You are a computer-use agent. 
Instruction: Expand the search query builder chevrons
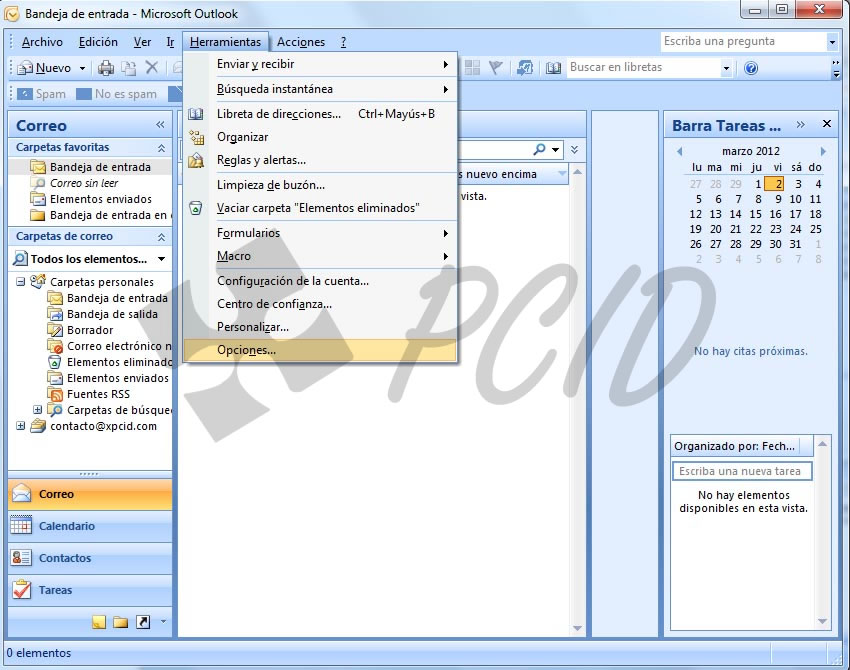pyautogui.click(x=575, y=149)
